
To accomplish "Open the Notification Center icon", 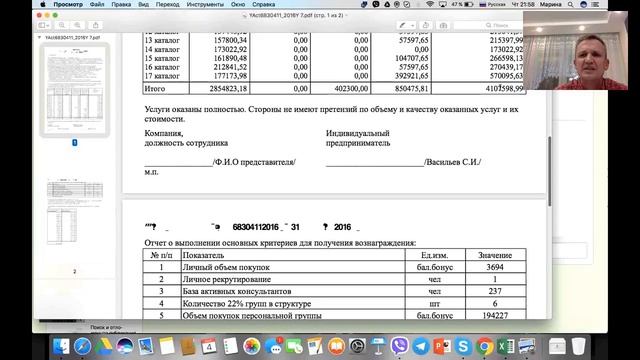I will coord(596,4).
